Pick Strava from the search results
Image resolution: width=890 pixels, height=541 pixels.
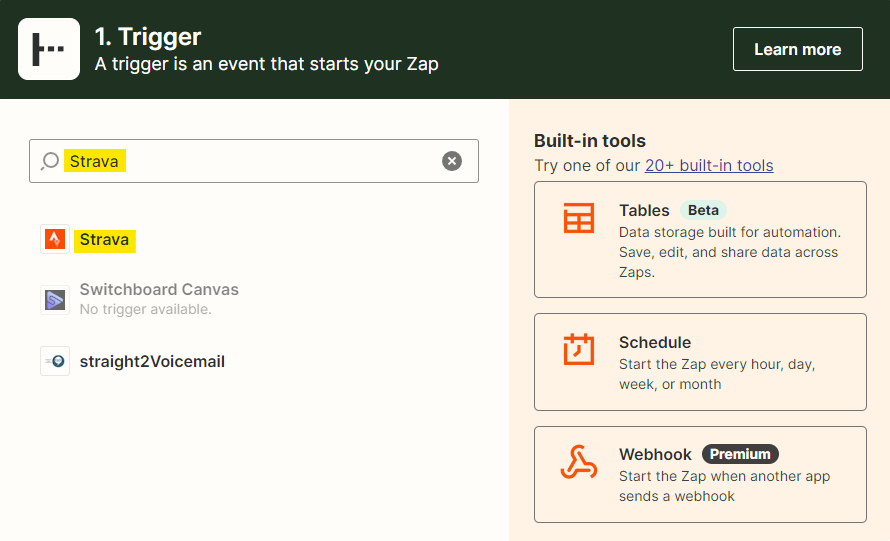[104, 240]
